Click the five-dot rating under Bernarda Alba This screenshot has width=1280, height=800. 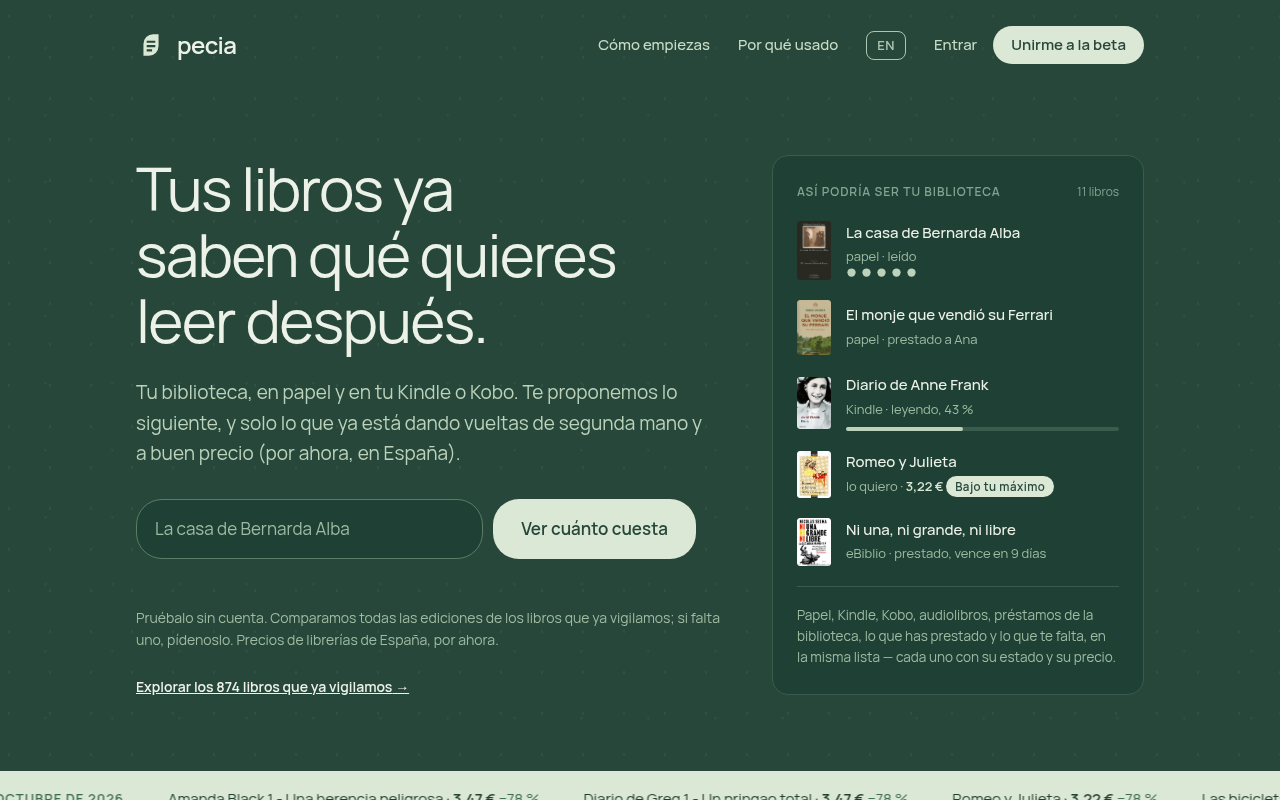tap(881, 273)
